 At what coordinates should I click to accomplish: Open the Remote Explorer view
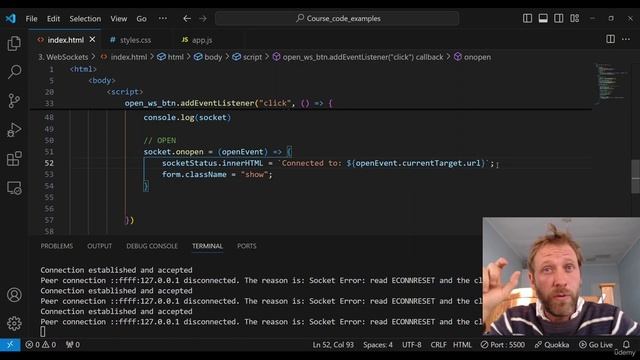[x=14, y=188]
